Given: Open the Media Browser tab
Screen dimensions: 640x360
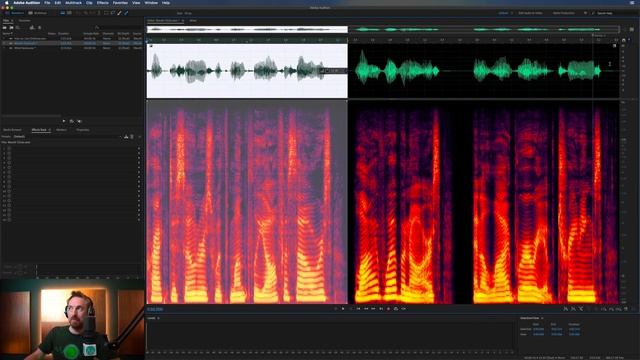Looking at the screenshot, I should [x=12, y=130].
